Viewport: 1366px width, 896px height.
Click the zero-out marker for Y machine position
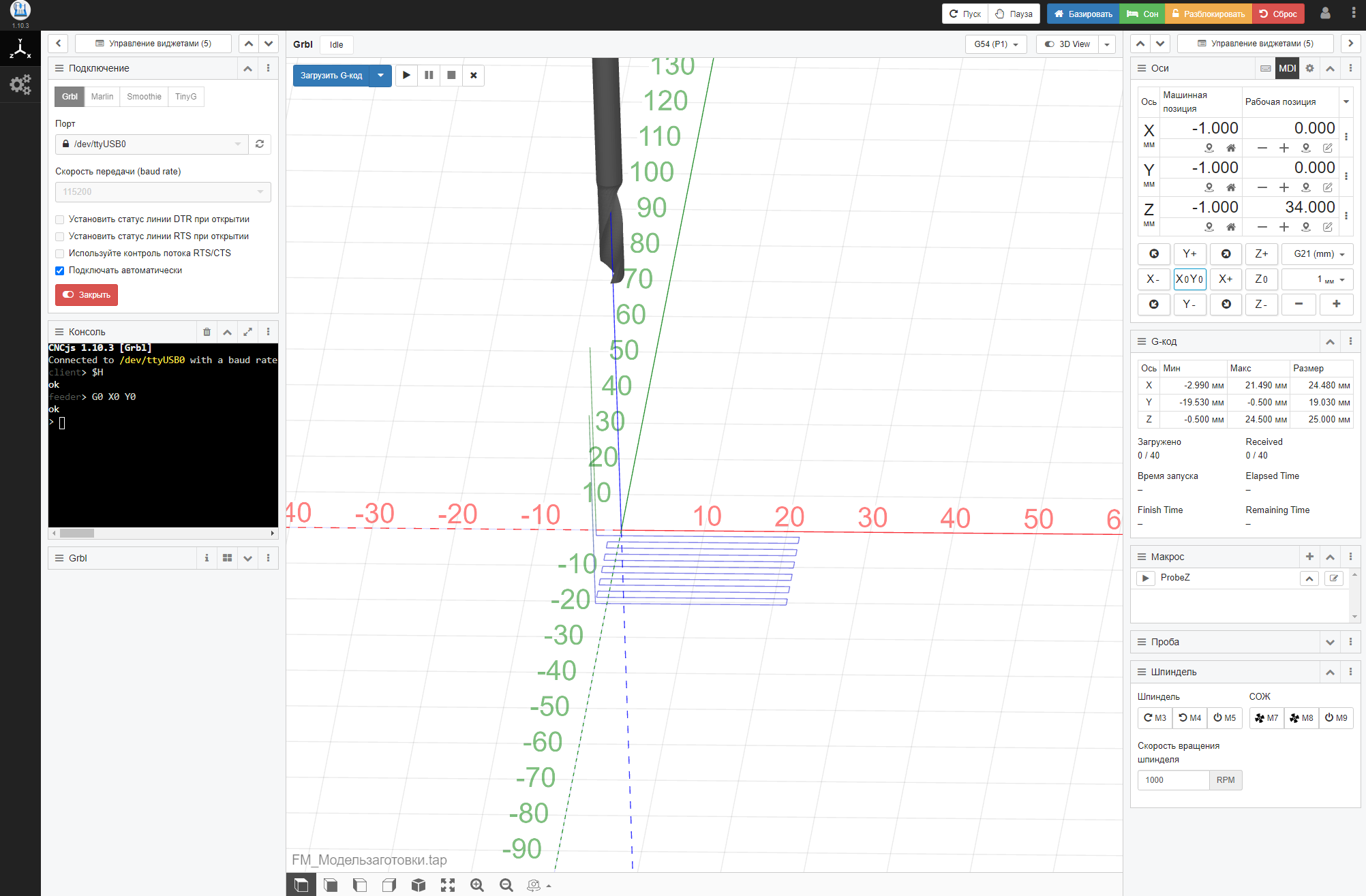(1209, 187)
